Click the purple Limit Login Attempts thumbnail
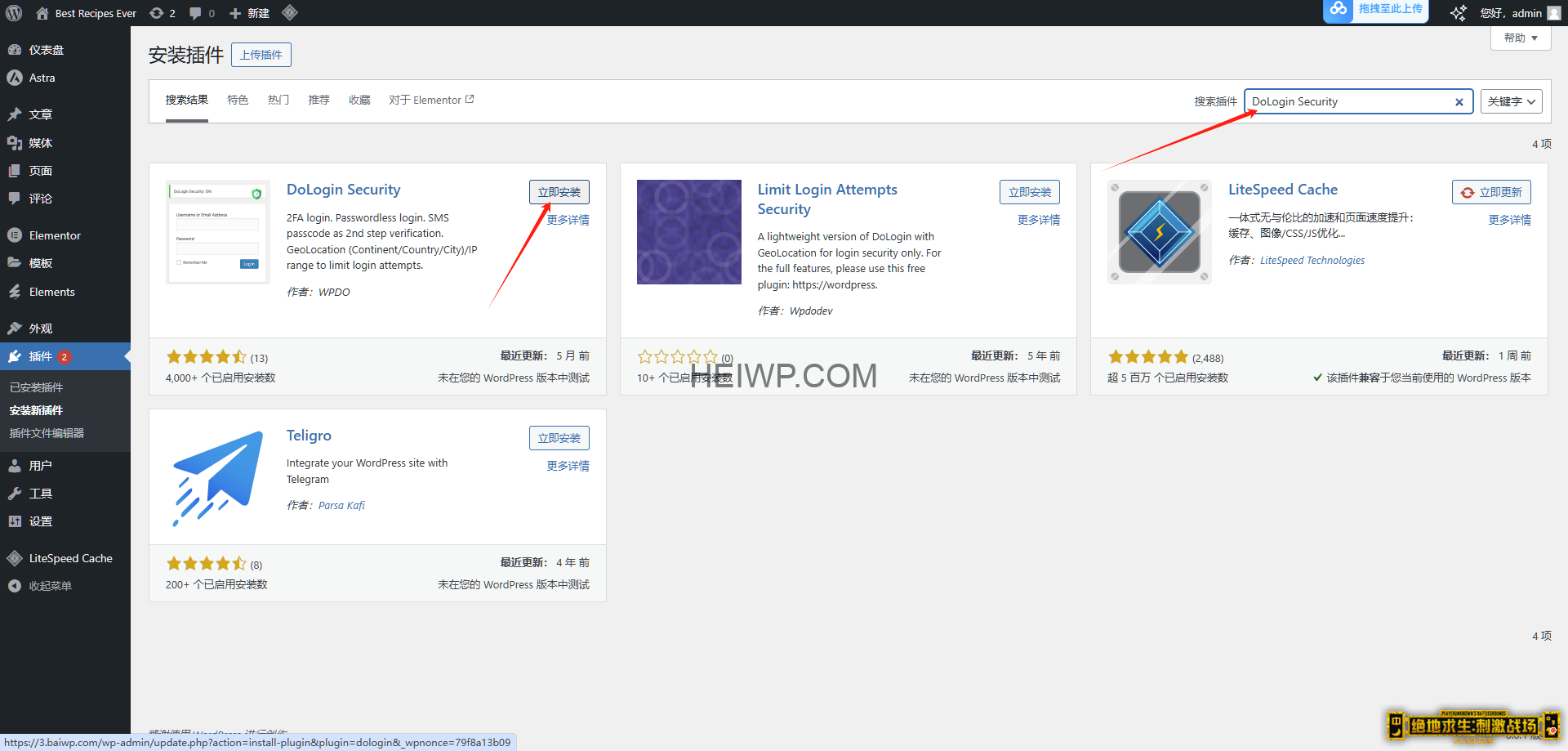This screenshot has height=751, width=1568. [689, 232]
